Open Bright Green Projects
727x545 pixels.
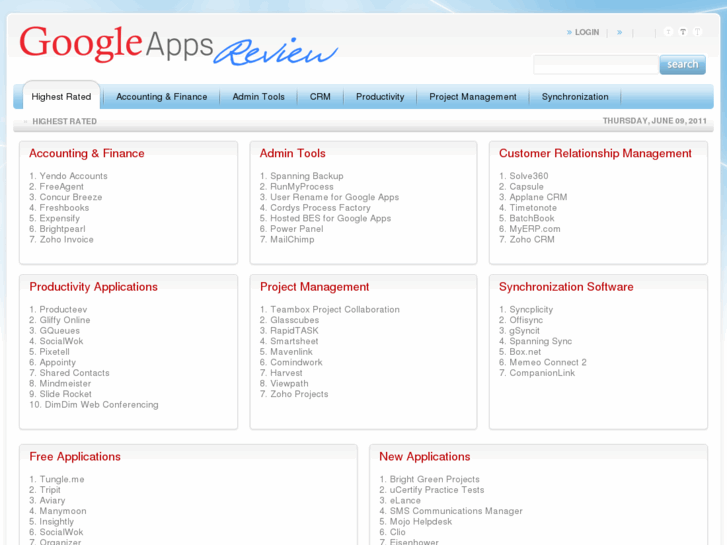pyautogui.click(x=434, y=479)
